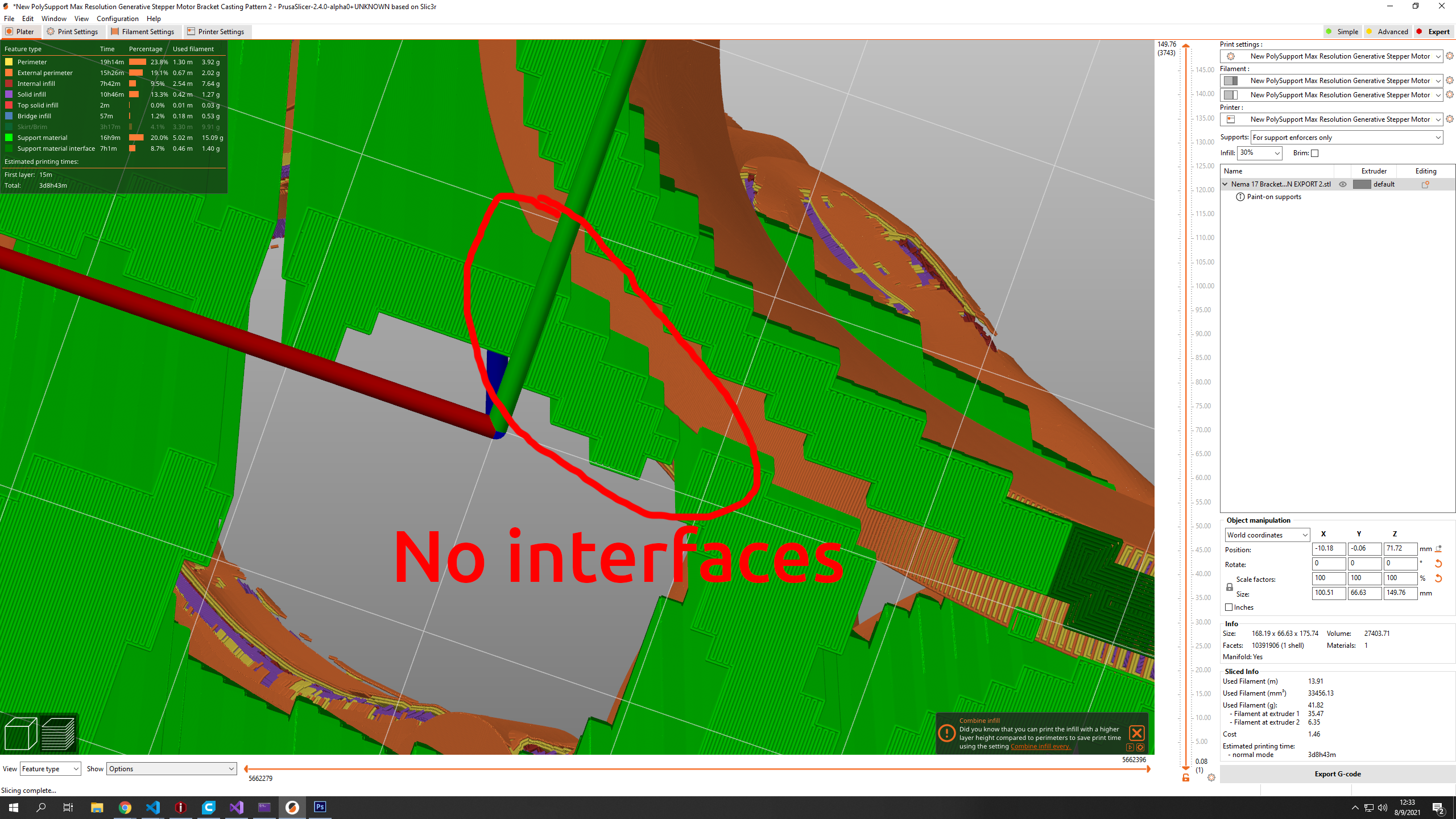Switch to 3D editor view cube icon

[20, 734]
